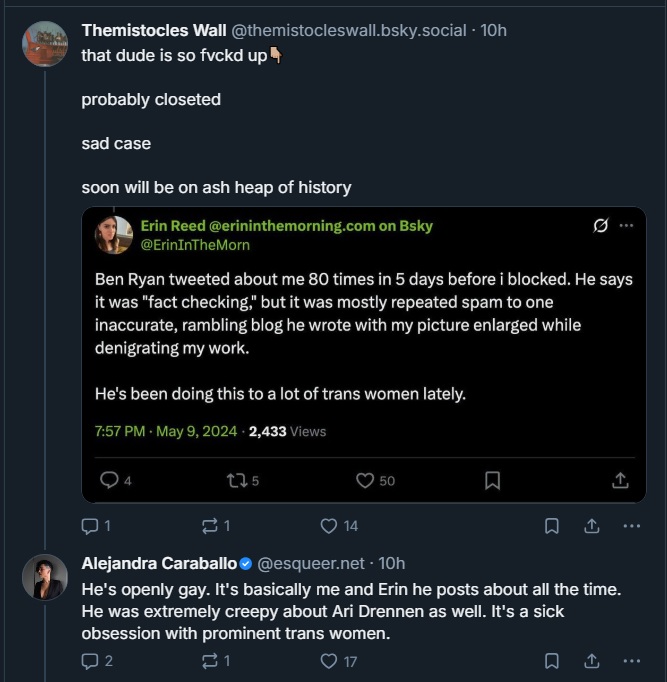Share Alejandra Caraballo's post
The image size is (667, 682).
coord(591,660)
